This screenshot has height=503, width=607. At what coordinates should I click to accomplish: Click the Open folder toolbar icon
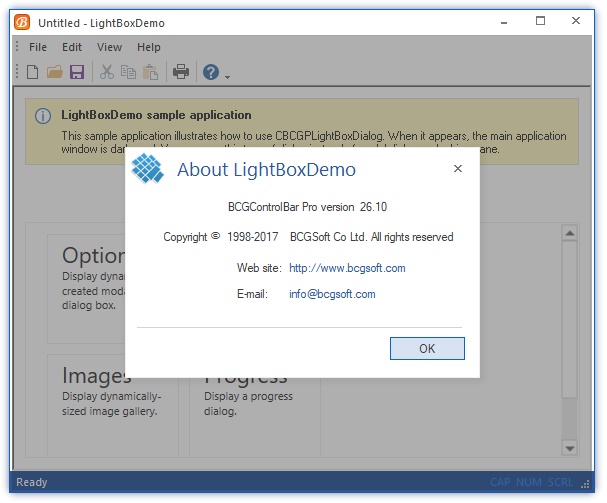point(55,72)
